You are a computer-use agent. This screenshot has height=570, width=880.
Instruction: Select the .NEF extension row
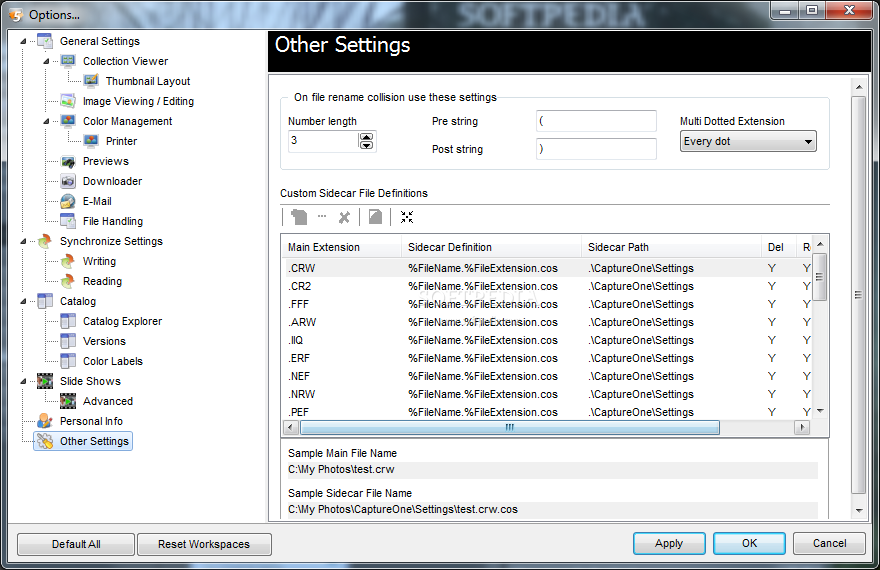click(547, 376)
